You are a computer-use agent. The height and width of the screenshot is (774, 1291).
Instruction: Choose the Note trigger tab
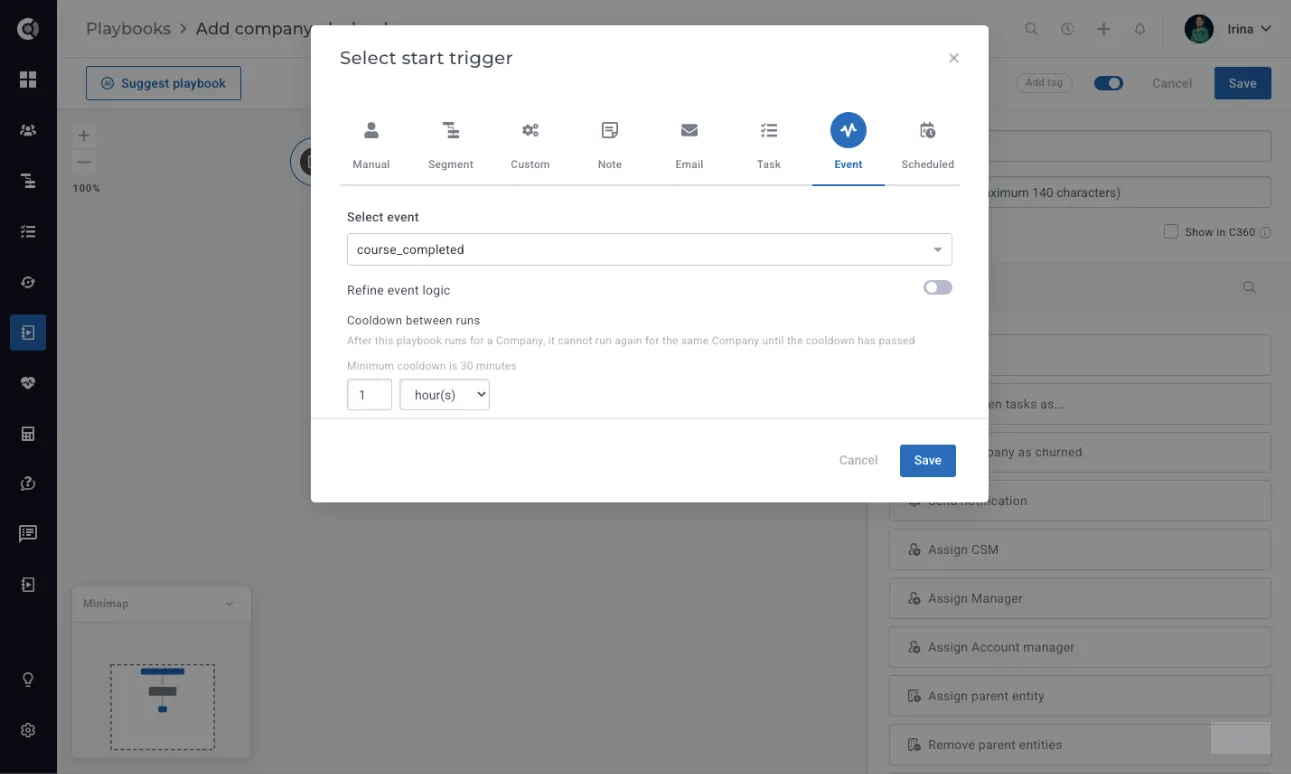coord(610,144)
